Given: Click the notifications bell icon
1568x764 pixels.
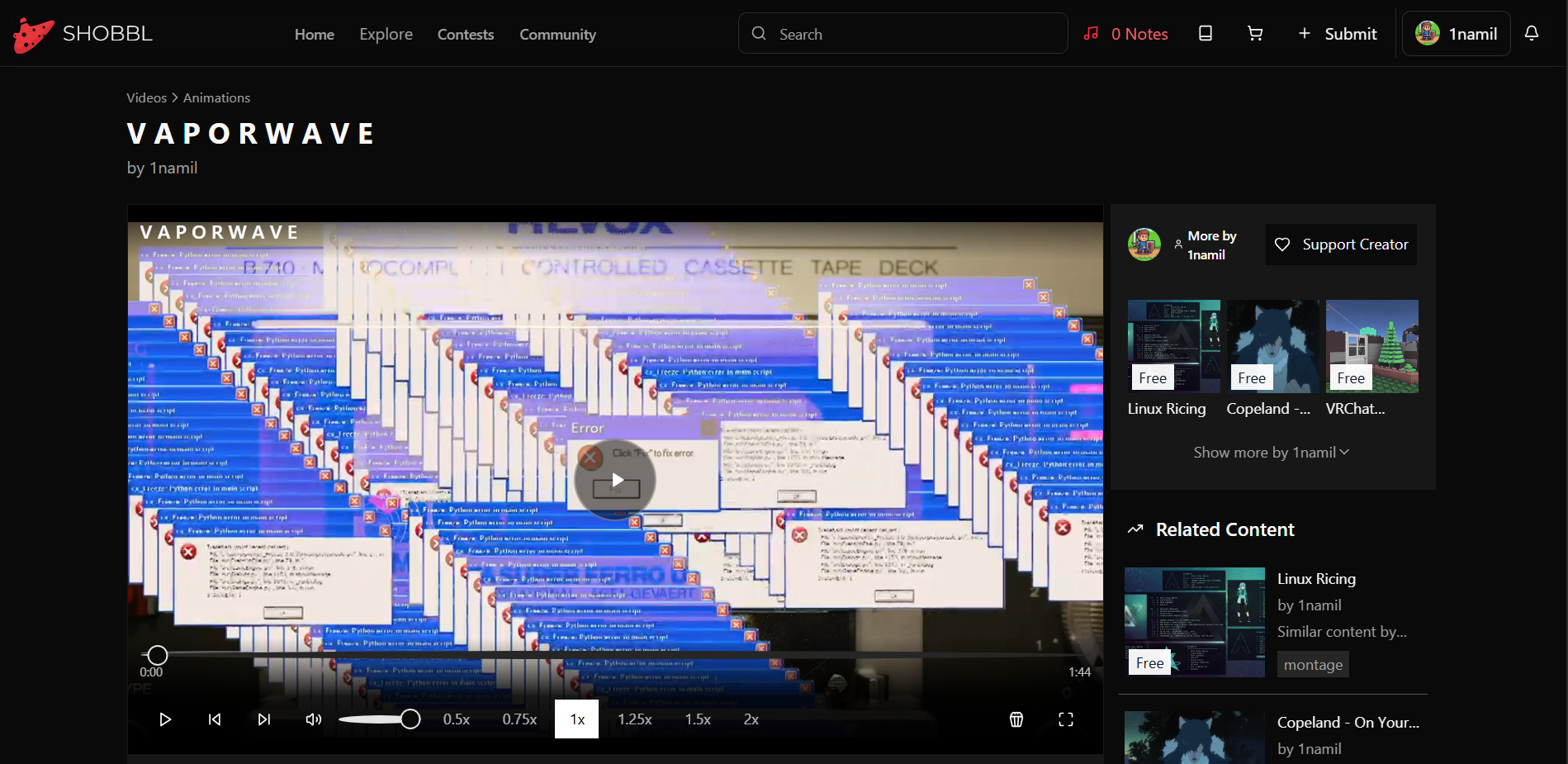Looking at the screenshot, I should pos(1532,34).
